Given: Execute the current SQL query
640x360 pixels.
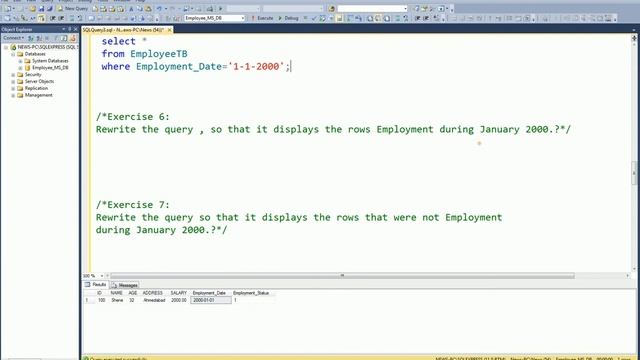Looking at the screenshot, I should point(262,18).
